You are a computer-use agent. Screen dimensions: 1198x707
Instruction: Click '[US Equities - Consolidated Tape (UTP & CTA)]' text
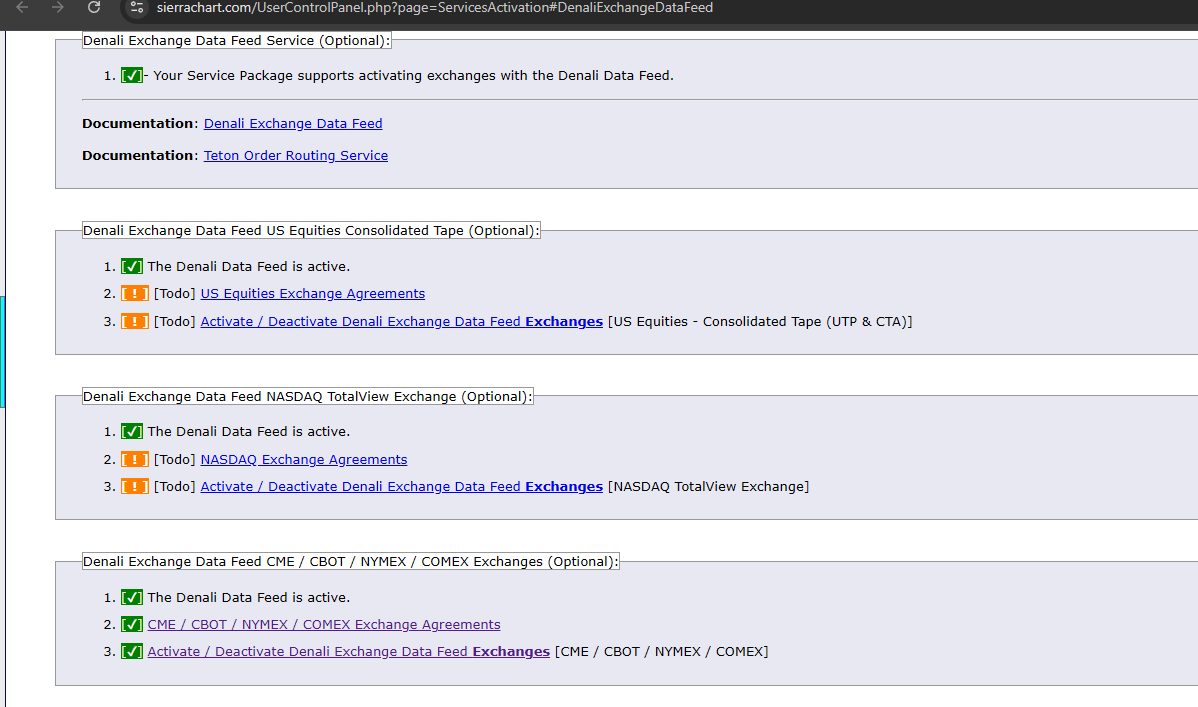[760, 322]
